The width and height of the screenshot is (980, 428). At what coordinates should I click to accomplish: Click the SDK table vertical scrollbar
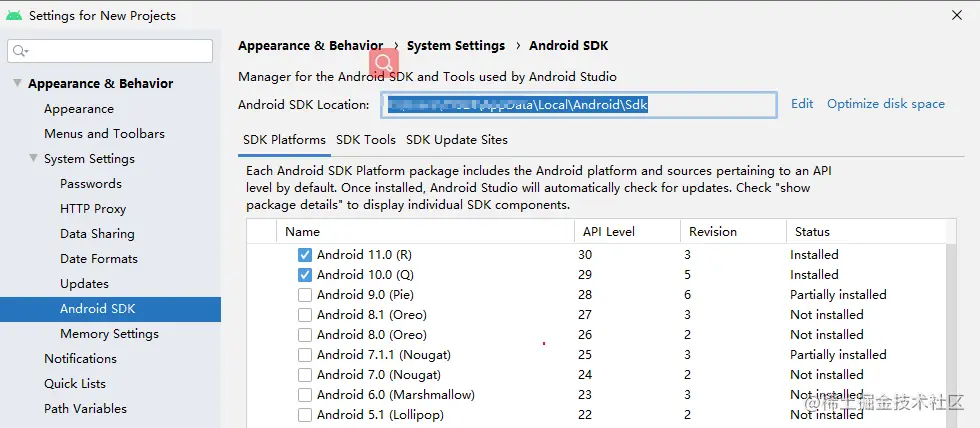951,336
